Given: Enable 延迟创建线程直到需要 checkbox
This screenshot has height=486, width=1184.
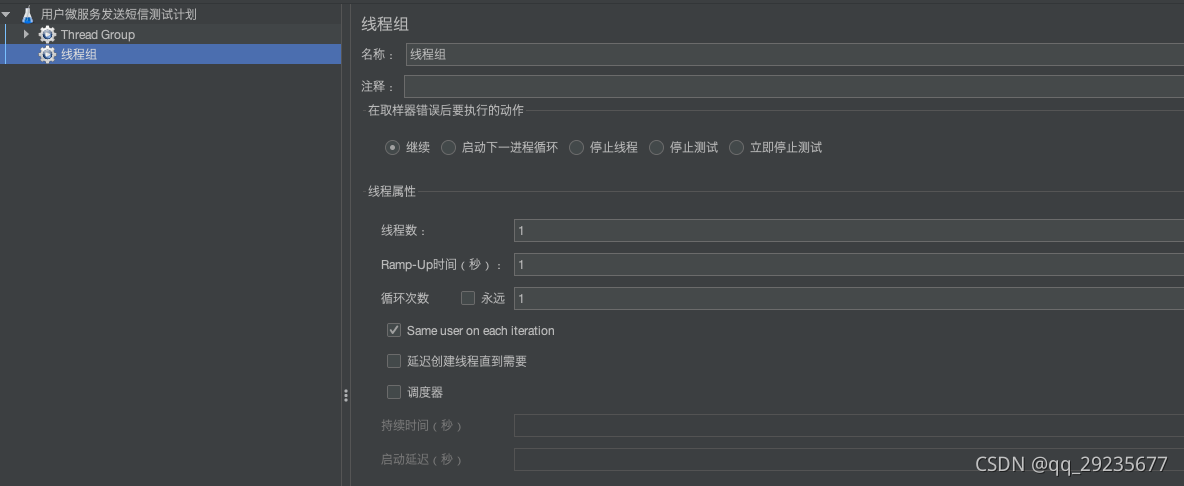Looking at the screenshot, I should click(x=394, y=361).
